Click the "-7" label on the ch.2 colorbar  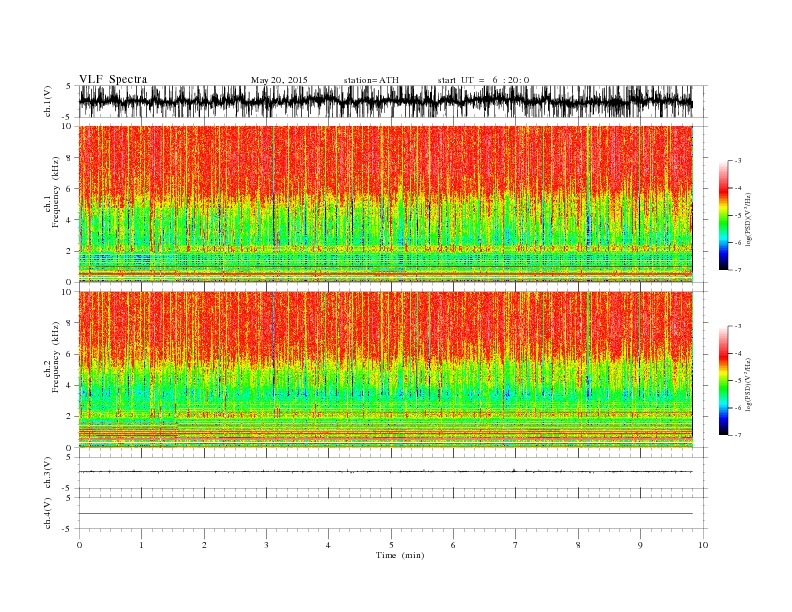pyautogui.click(x=738, y=435)
